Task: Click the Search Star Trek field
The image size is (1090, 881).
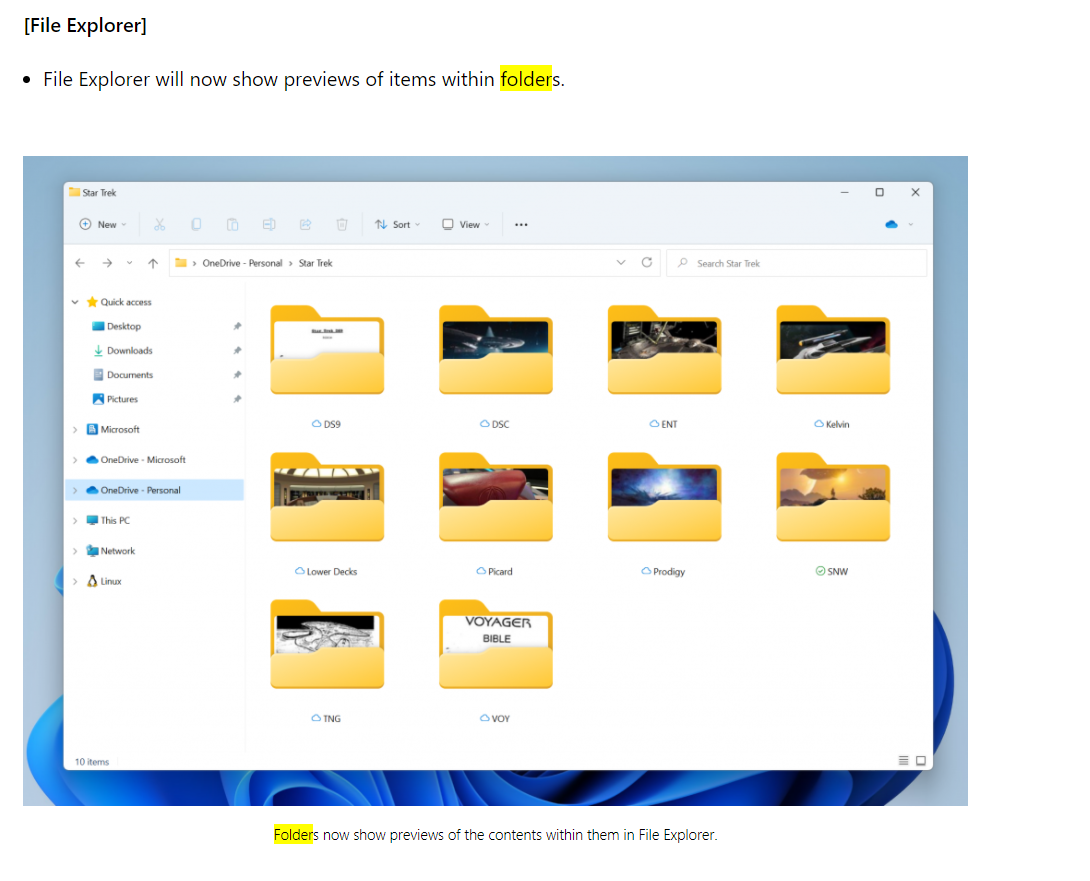Action: (x=797, y=263)
